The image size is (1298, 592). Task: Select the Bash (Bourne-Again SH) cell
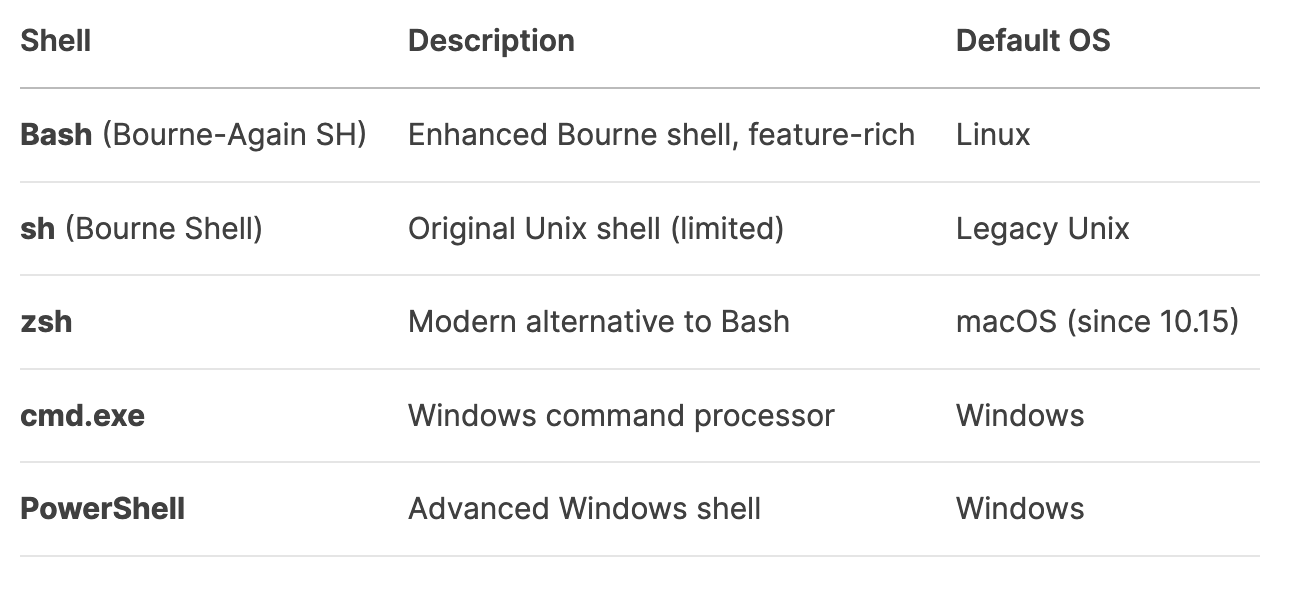coord(193,135)
